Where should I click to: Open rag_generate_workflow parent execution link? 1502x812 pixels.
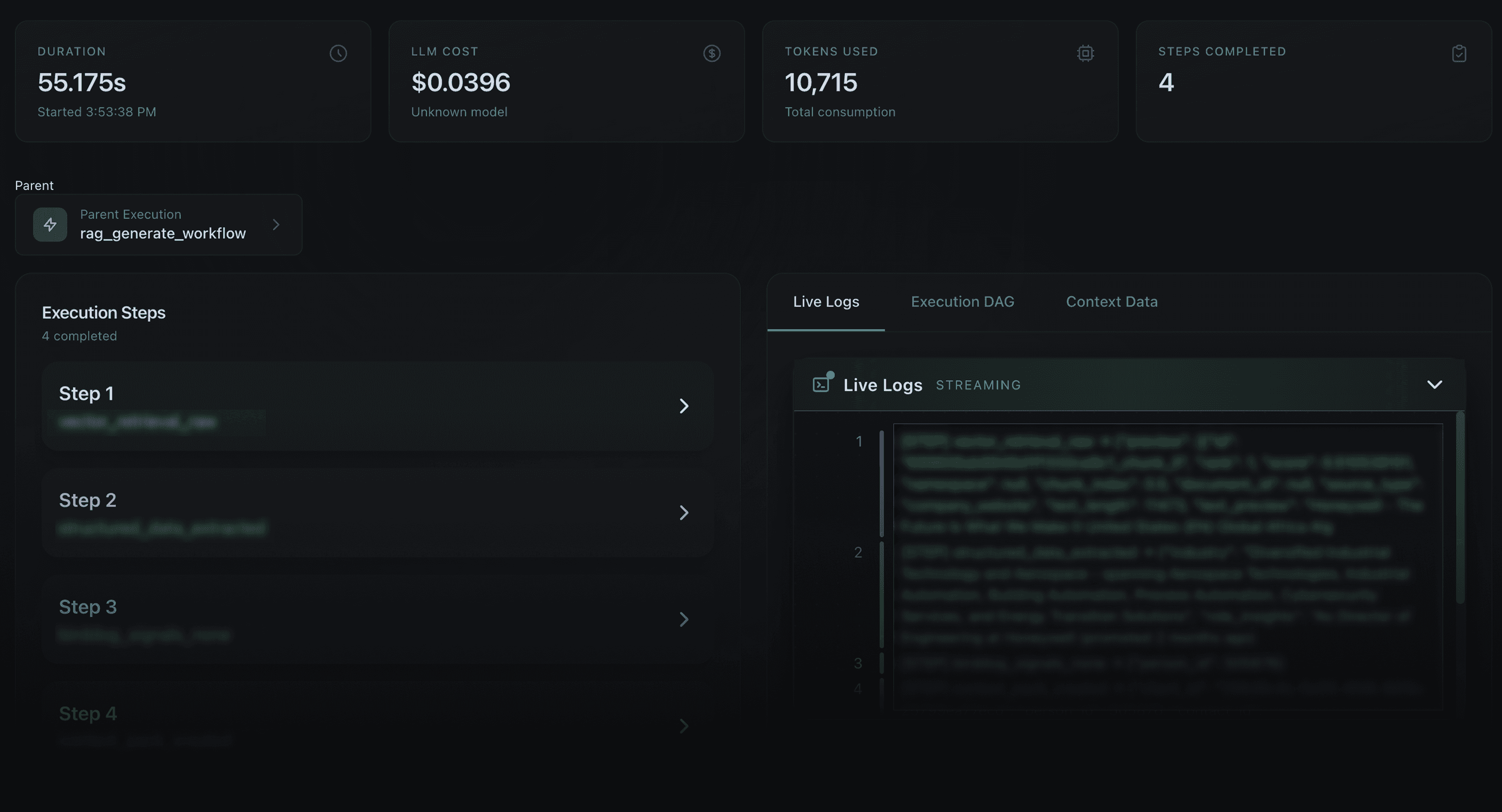pos(163,234)
